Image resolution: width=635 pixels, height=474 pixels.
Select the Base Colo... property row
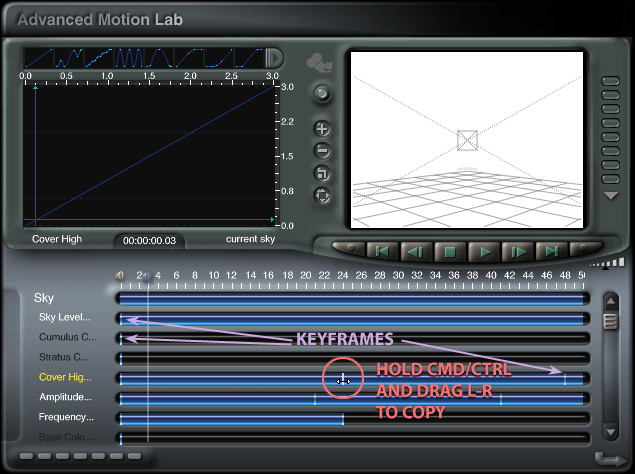[66, 437]
